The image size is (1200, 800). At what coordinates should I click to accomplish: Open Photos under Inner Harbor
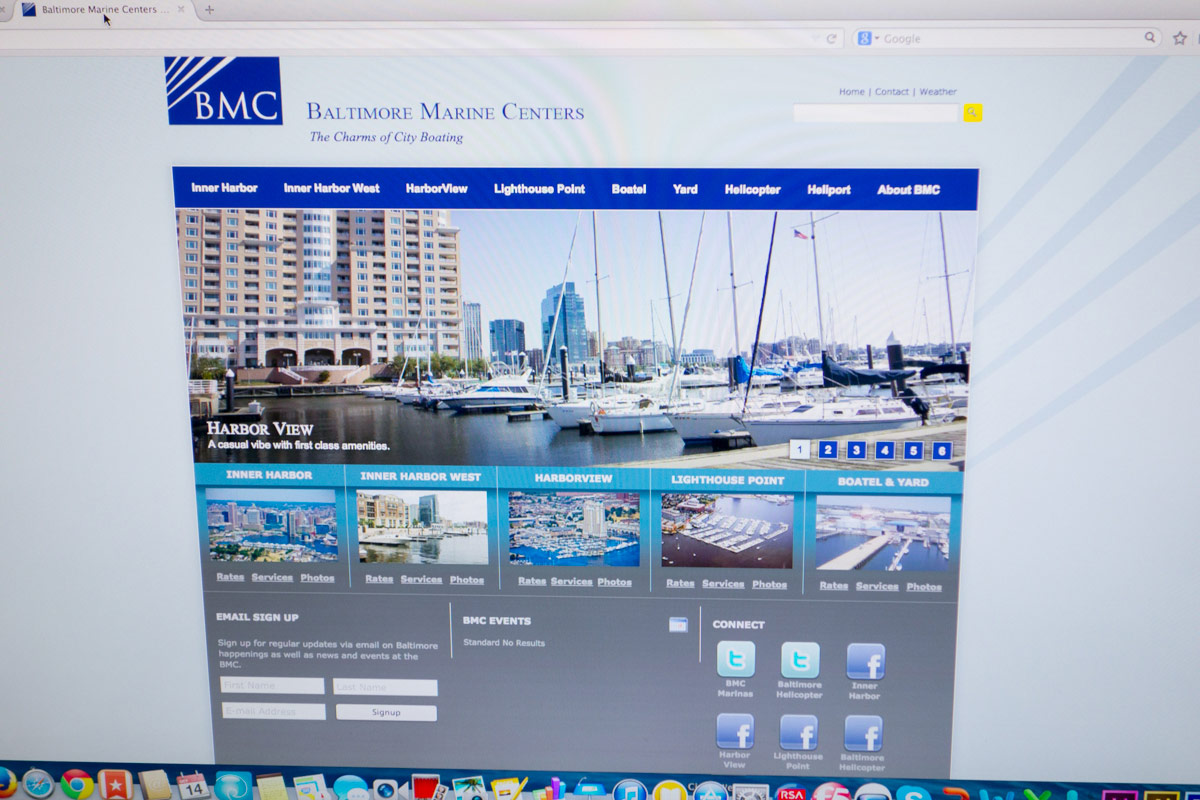point(317,578)
